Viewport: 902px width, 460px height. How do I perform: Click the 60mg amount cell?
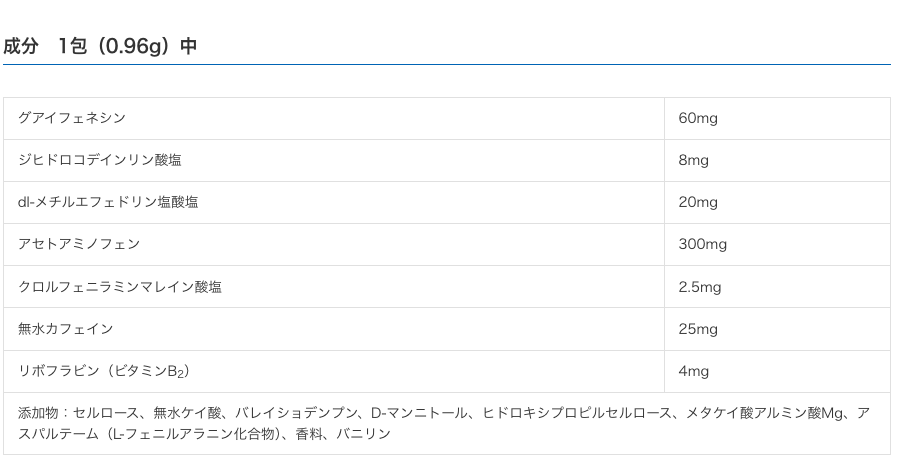(x=698, y=118)
